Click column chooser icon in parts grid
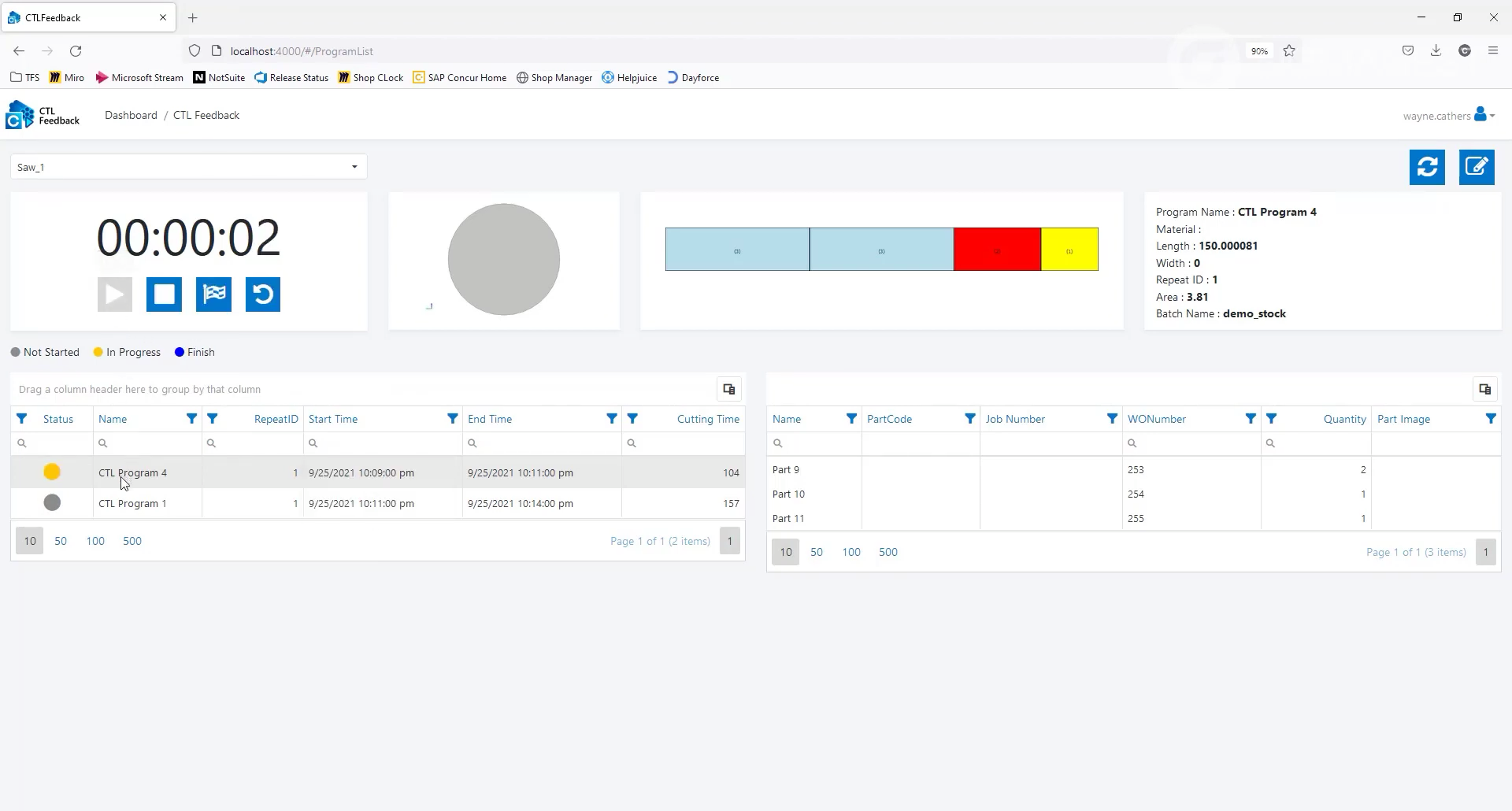Viewport: 1512px width, 811px height. coord(1484,389)
